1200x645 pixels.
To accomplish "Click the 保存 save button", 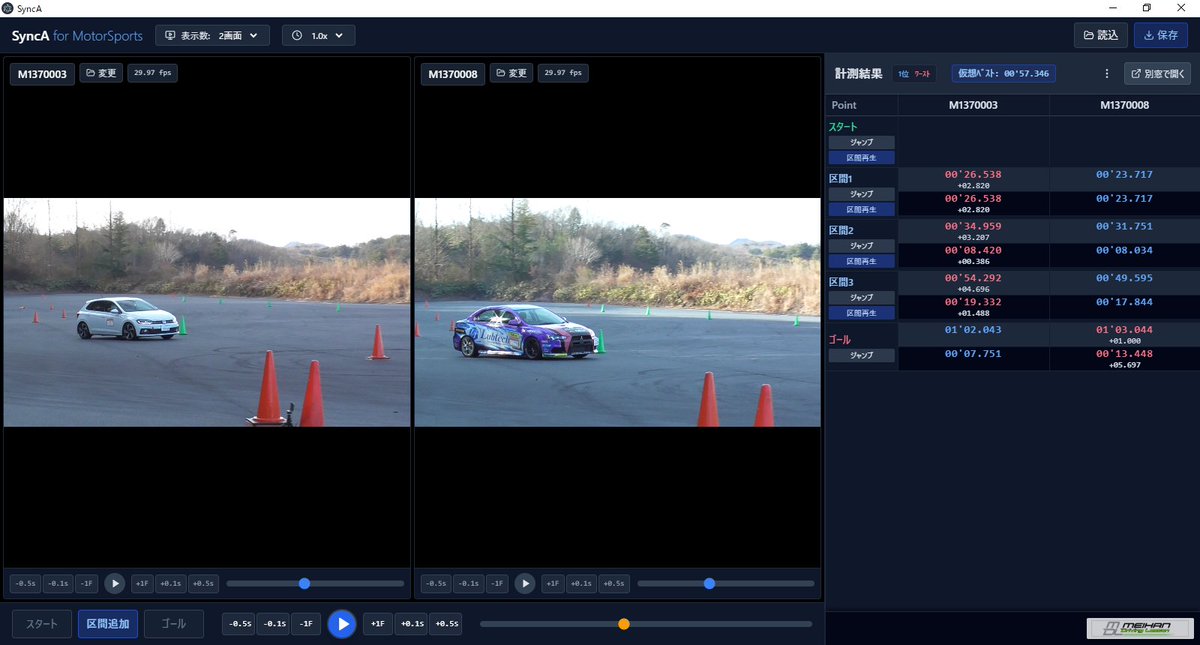I will click(1160, 35).
